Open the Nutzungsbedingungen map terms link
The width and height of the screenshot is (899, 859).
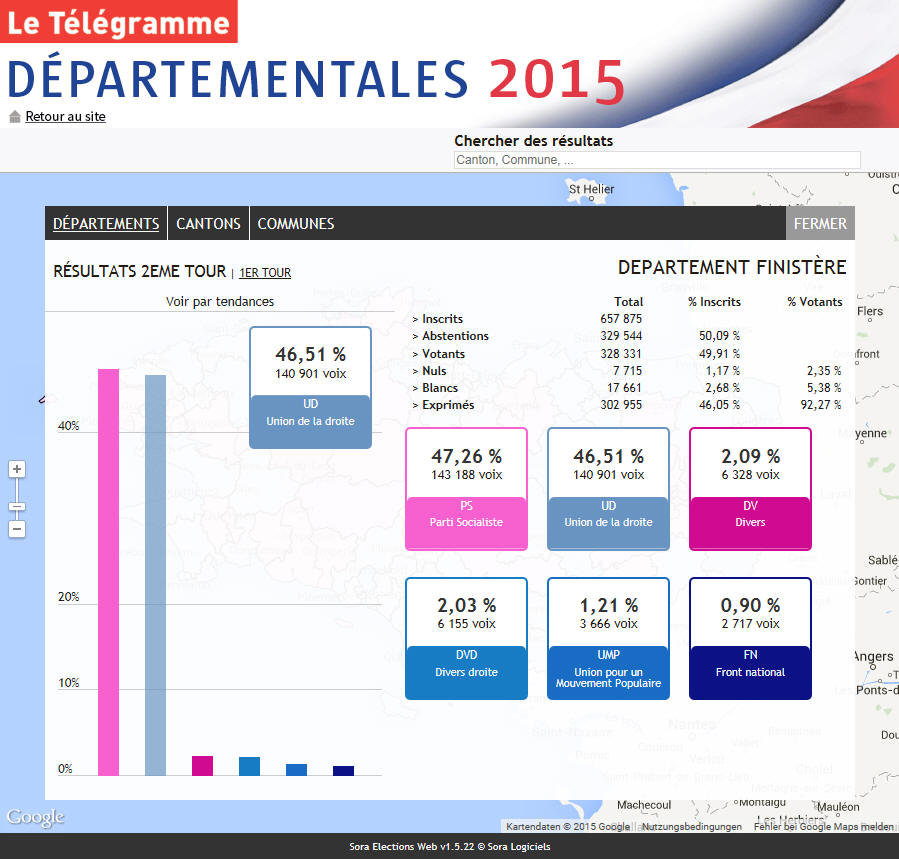[x=691, y=827]
